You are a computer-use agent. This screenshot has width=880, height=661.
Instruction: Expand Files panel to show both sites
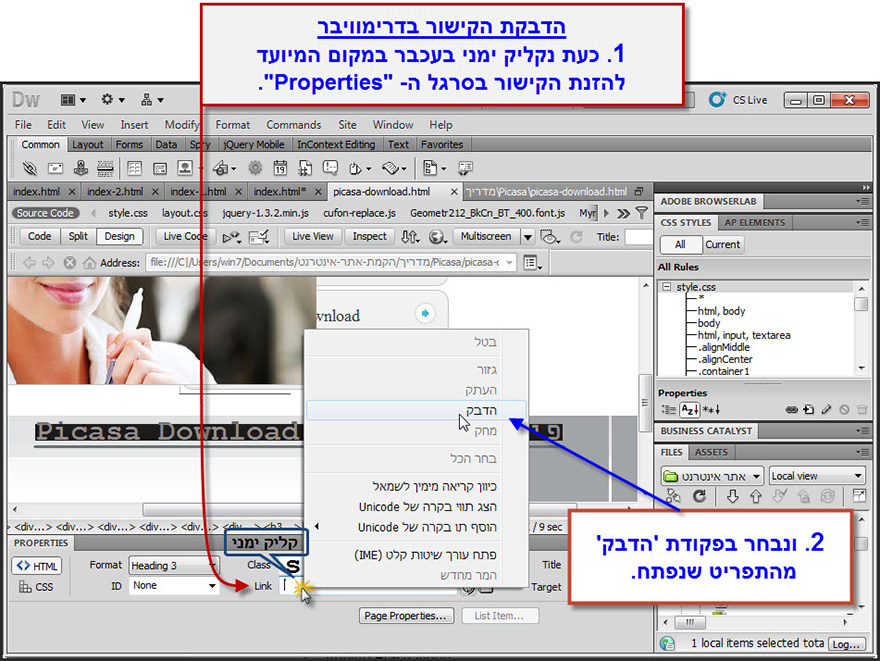pos(859,495)
